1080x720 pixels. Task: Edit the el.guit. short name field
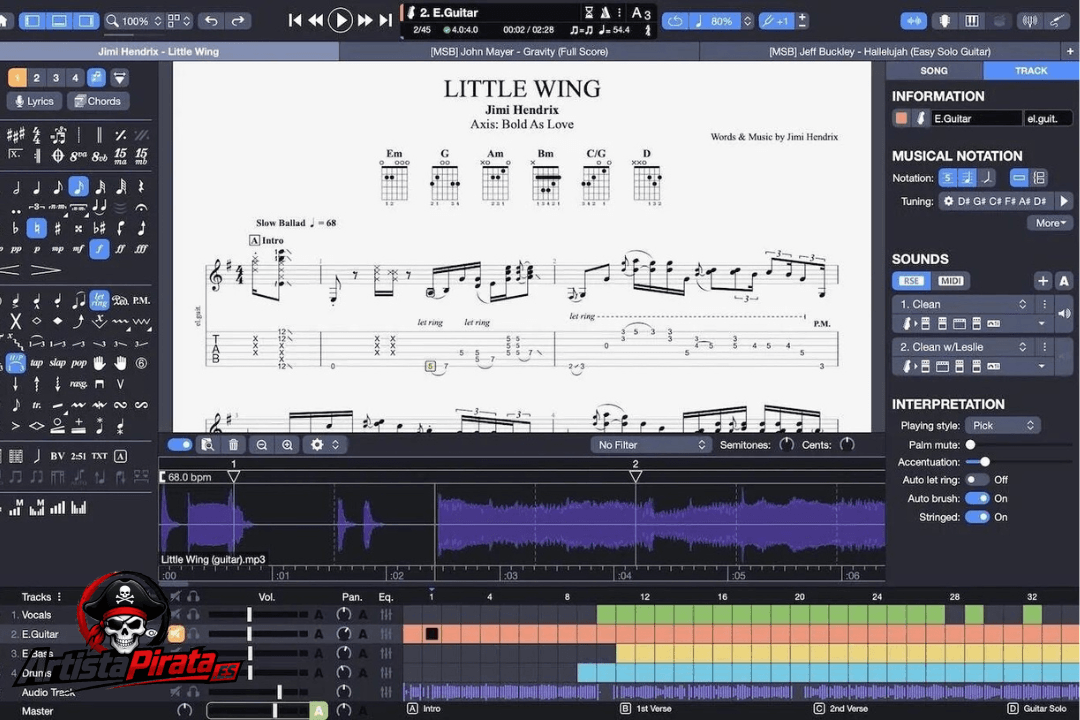(x=1048, y=119)
